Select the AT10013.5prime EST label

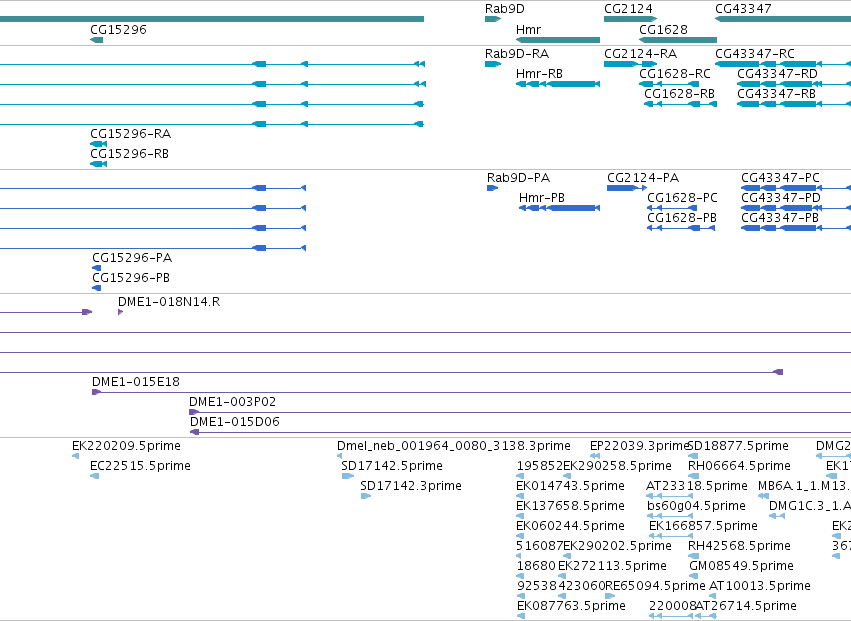[x=760, y=586]
